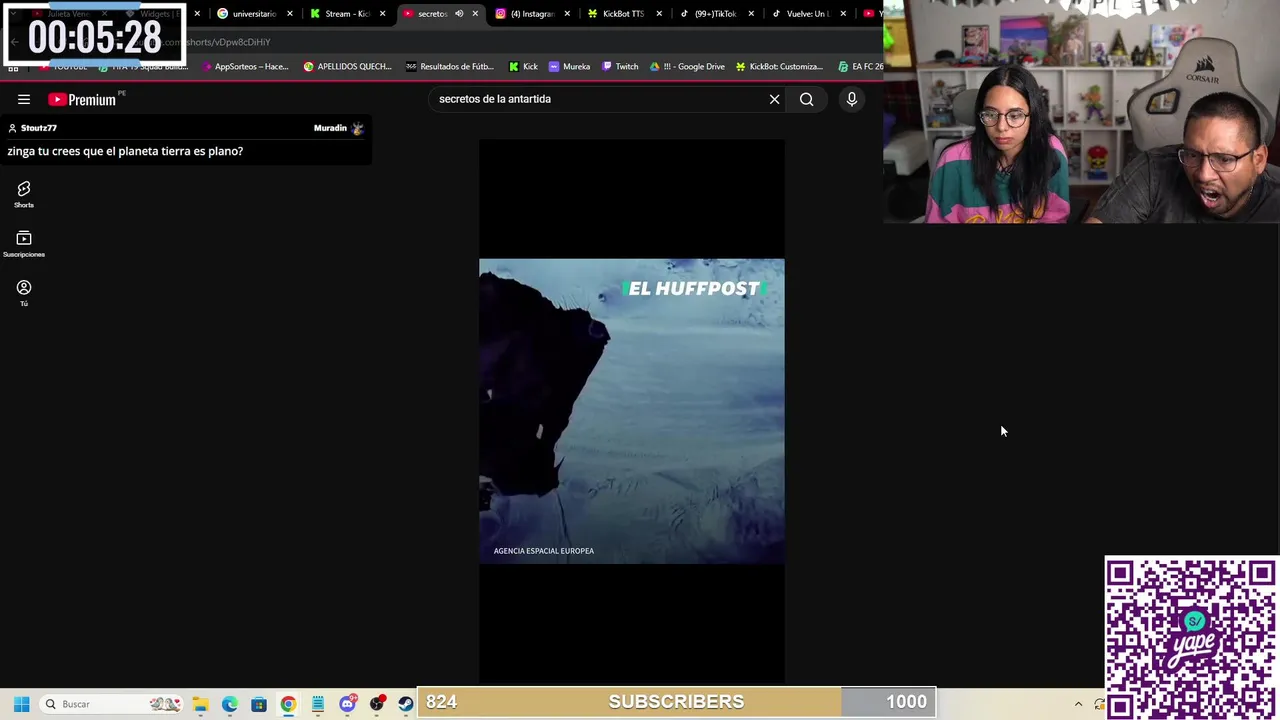Open OBS Studio from the taskbar
1280x720 pixels.
tap(377, 704)
